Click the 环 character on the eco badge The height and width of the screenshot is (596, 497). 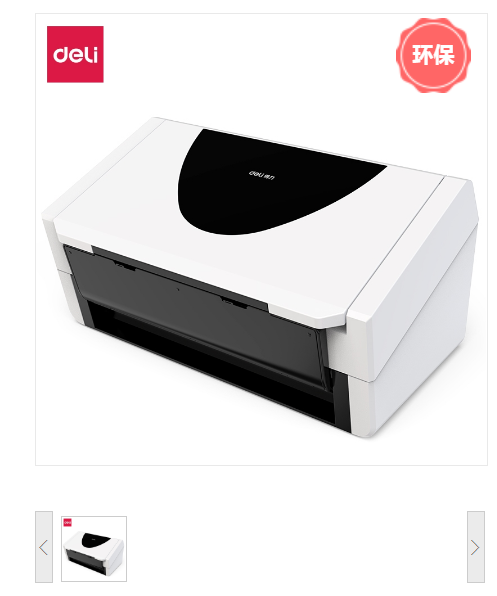[422, 55]
